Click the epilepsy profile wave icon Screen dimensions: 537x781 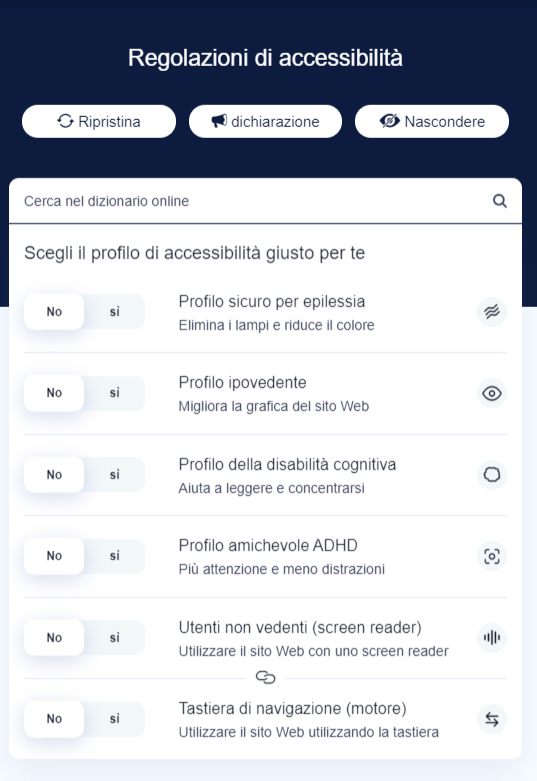pos(492,312)
